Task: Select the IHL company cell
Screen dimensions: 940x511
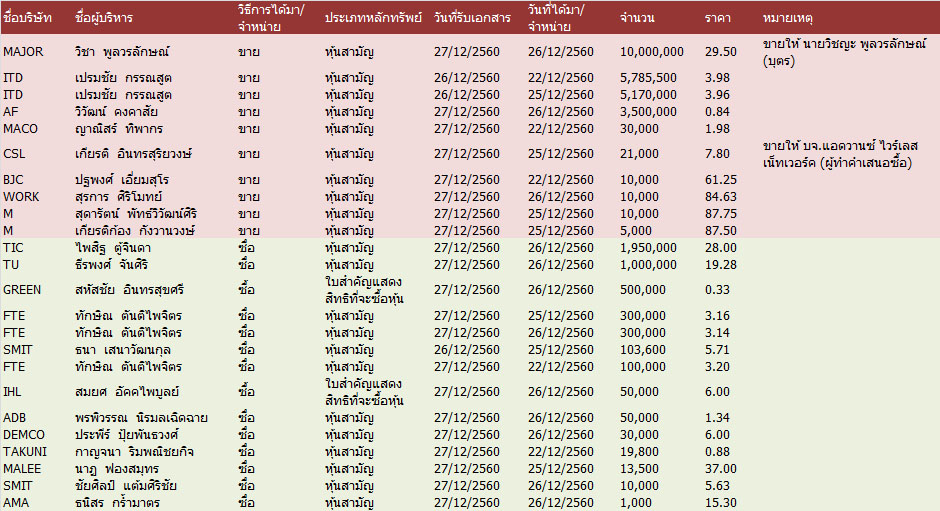Action: pos(12,392)
